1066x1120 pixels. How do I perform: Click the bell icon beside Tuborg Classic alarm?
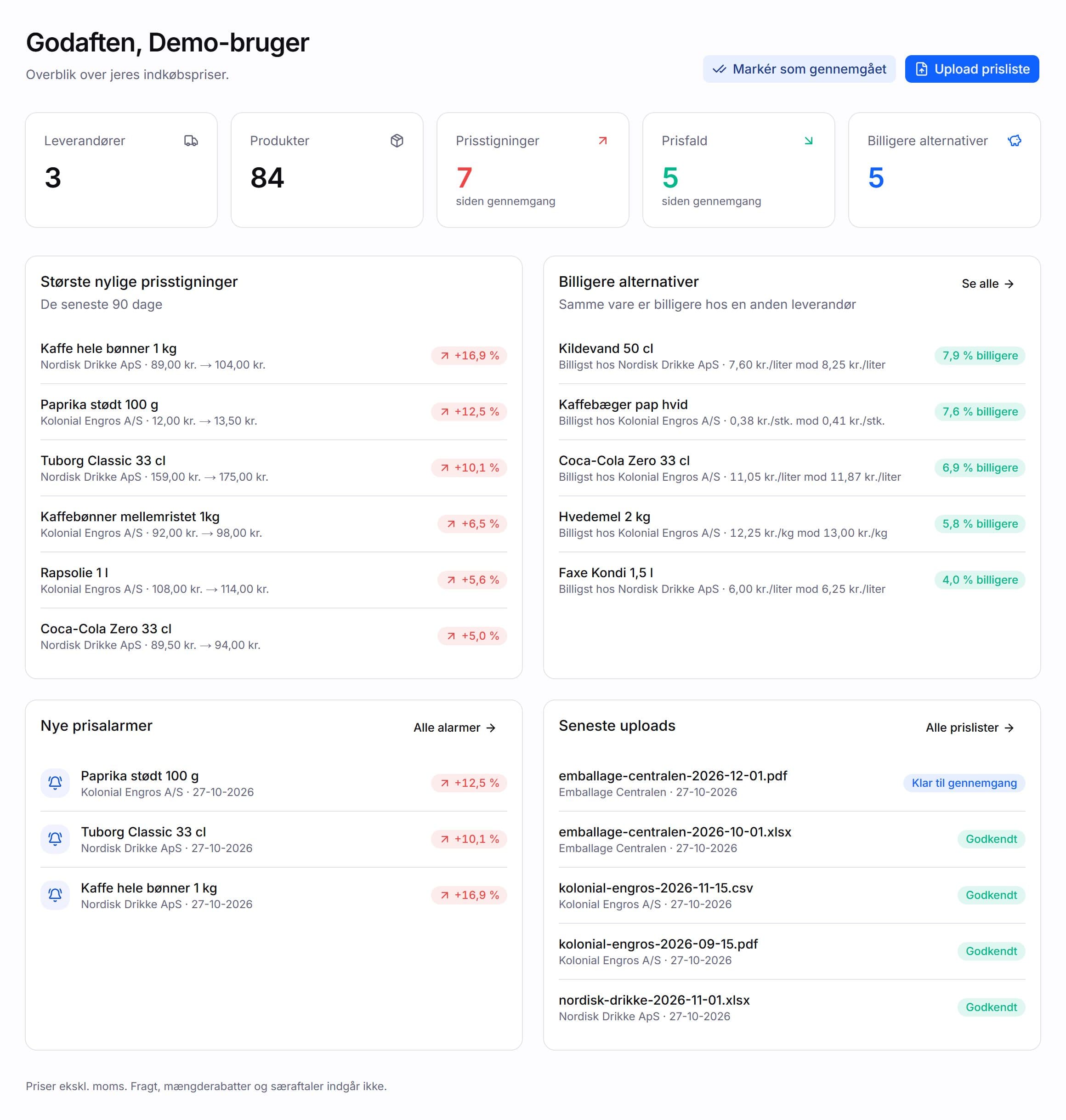(55, 839)
